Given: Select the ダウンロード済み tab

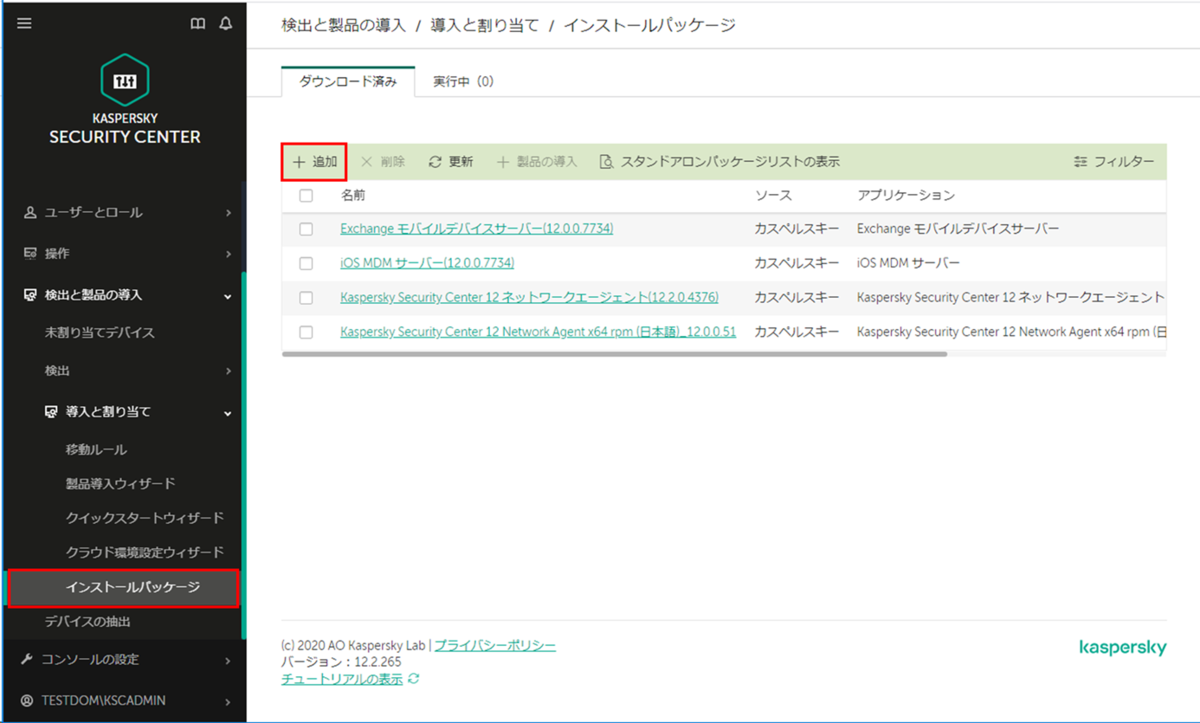Looking at the screenshot, I should point(348,81).
